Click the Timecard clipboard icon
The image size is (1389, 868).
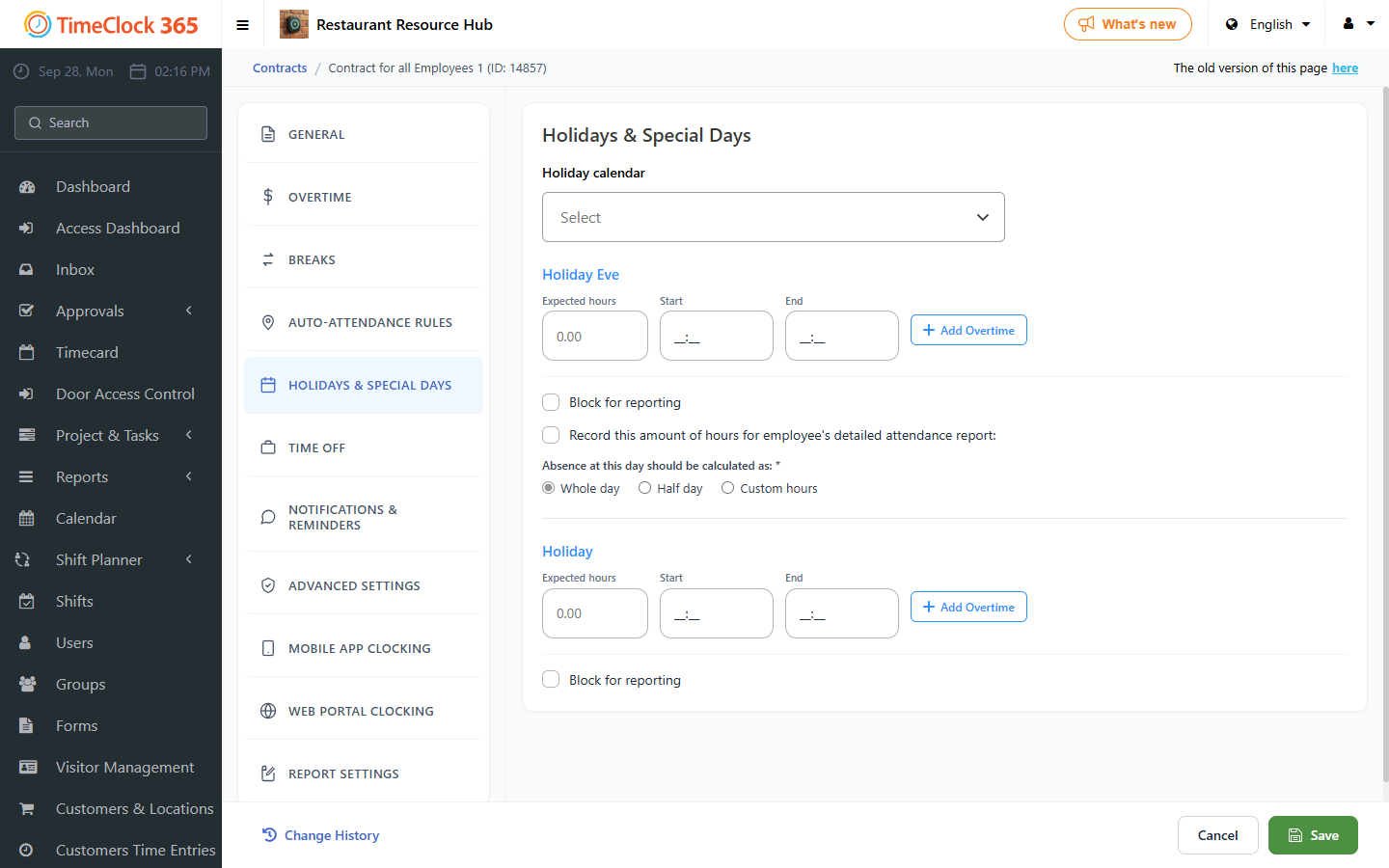coord(27,353)
